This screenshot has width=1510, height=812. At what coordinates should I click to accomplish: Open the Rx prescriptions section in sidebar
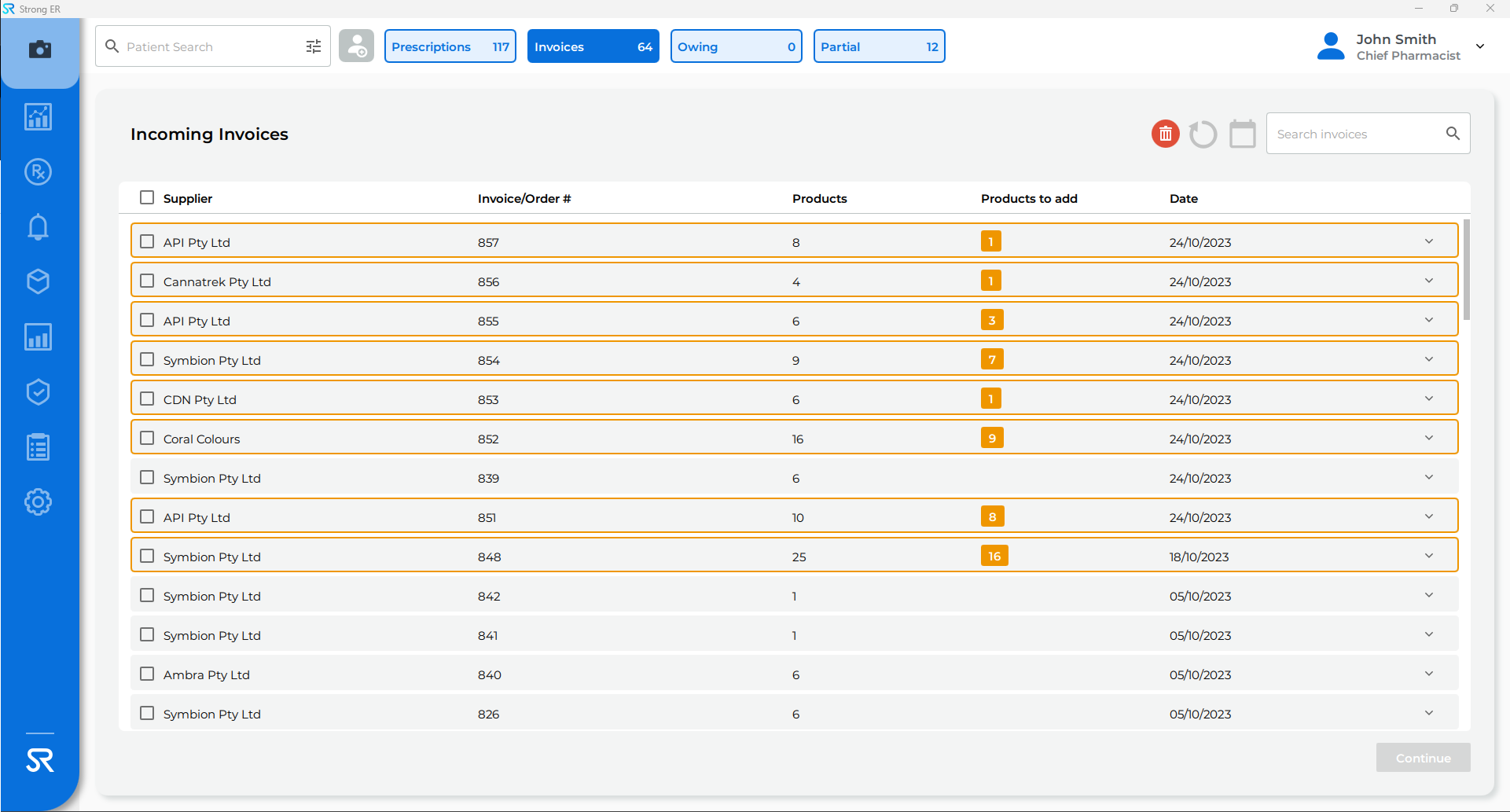[x=38, y=171]
